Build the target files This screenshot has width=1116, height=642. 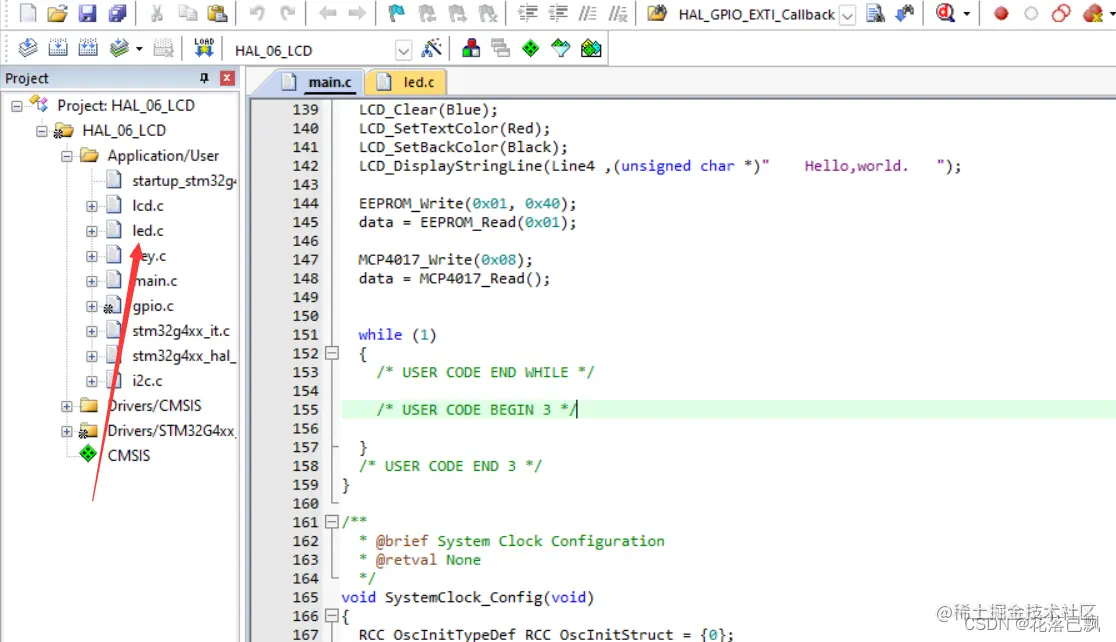pos(58,48)
